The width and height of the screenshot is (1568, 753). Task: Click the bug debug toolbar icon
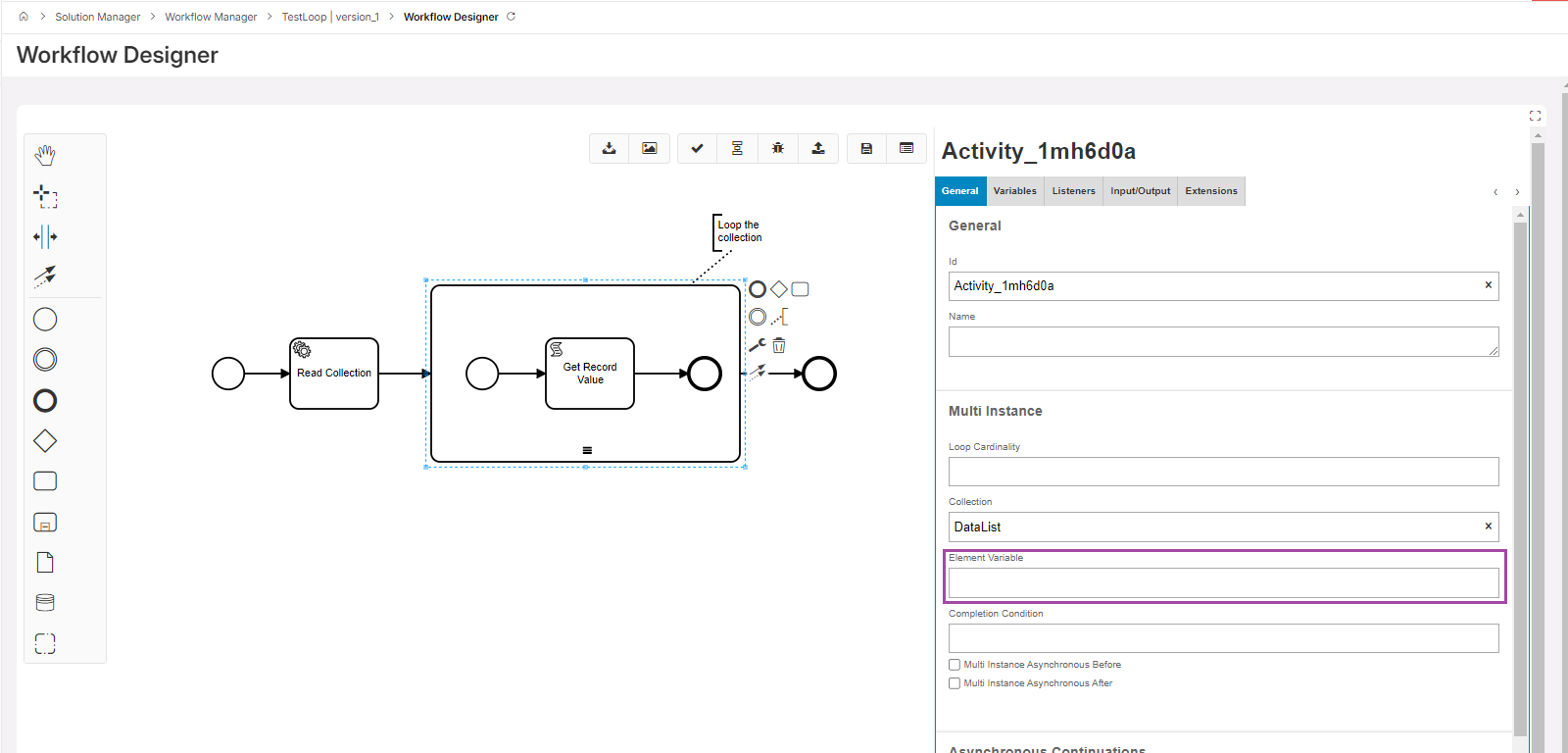pos(777,148)
